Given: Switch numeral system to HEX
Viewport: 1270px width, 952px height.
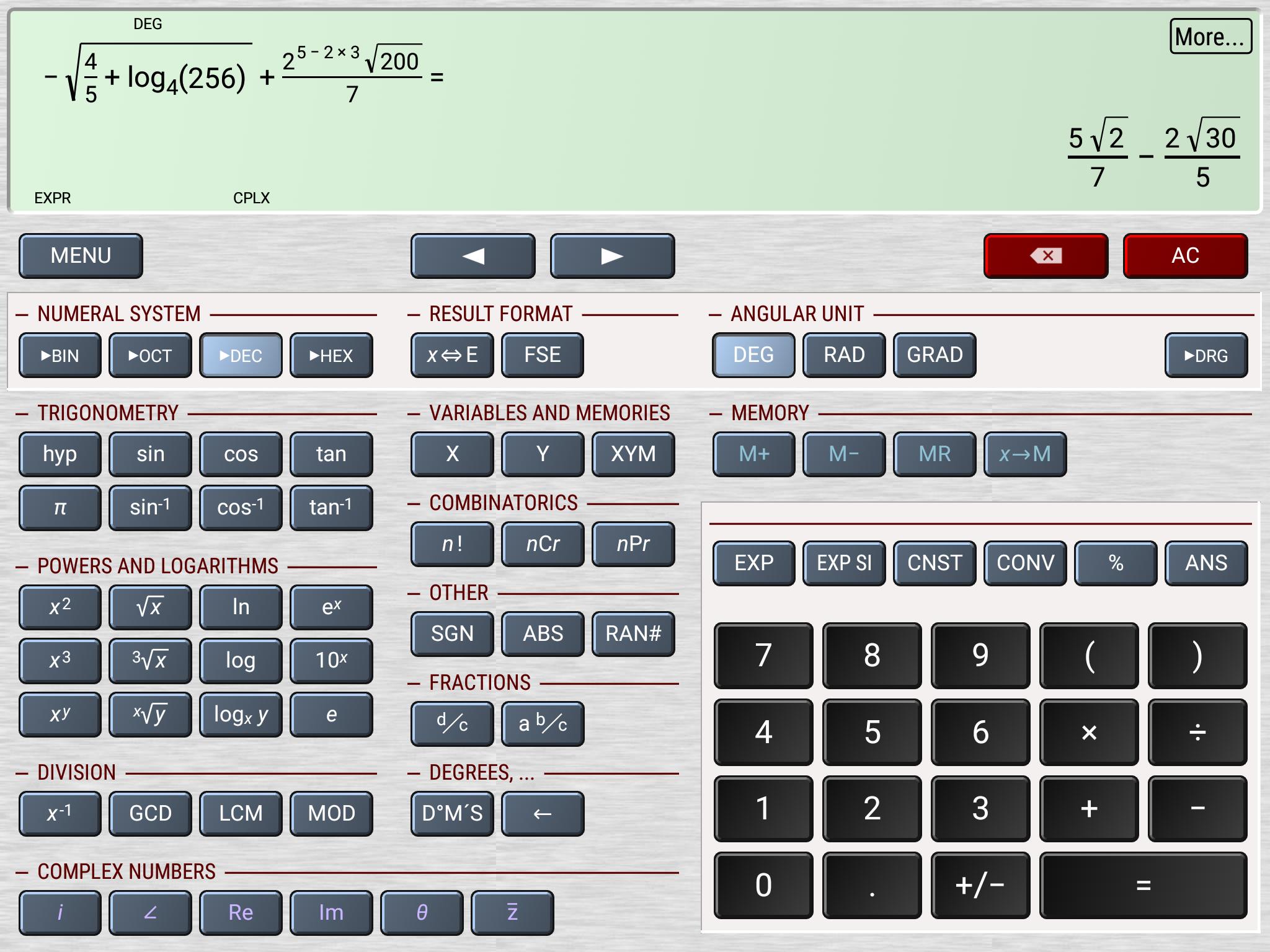Looking at the screenshot, I should pos(331,355).
